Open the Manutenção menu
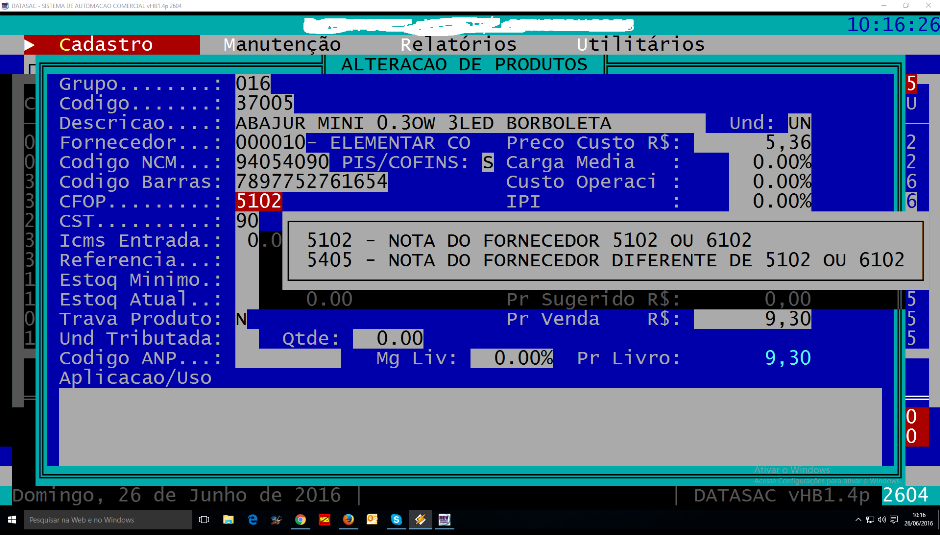 coord(282,44)
